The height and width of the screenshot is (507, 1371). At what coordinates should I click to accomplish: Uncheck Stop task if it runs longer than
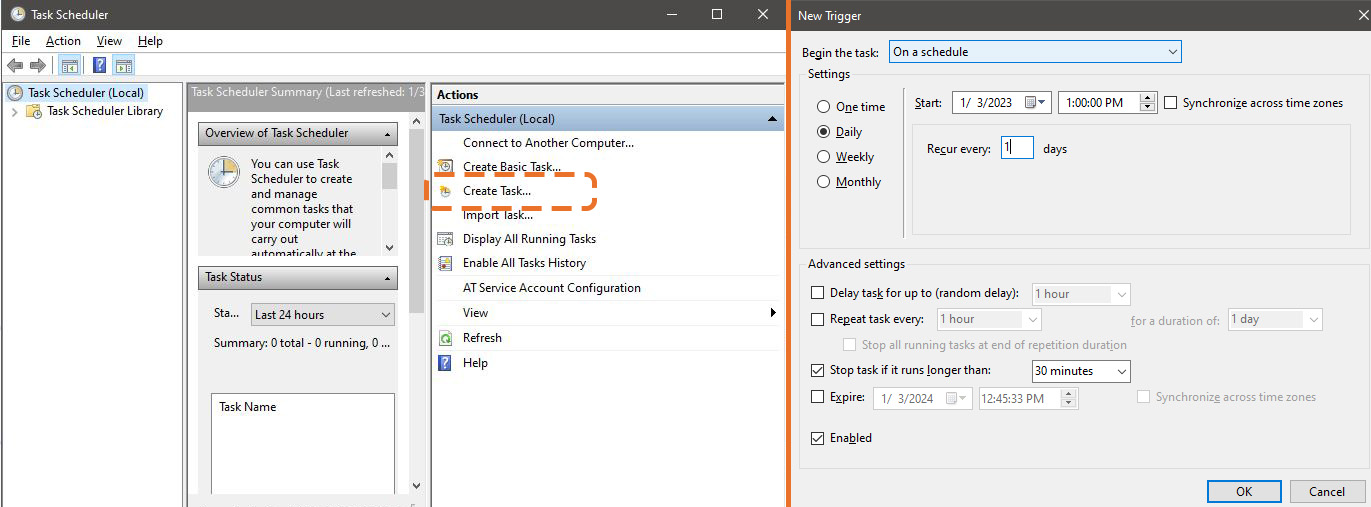coord(818,370)
